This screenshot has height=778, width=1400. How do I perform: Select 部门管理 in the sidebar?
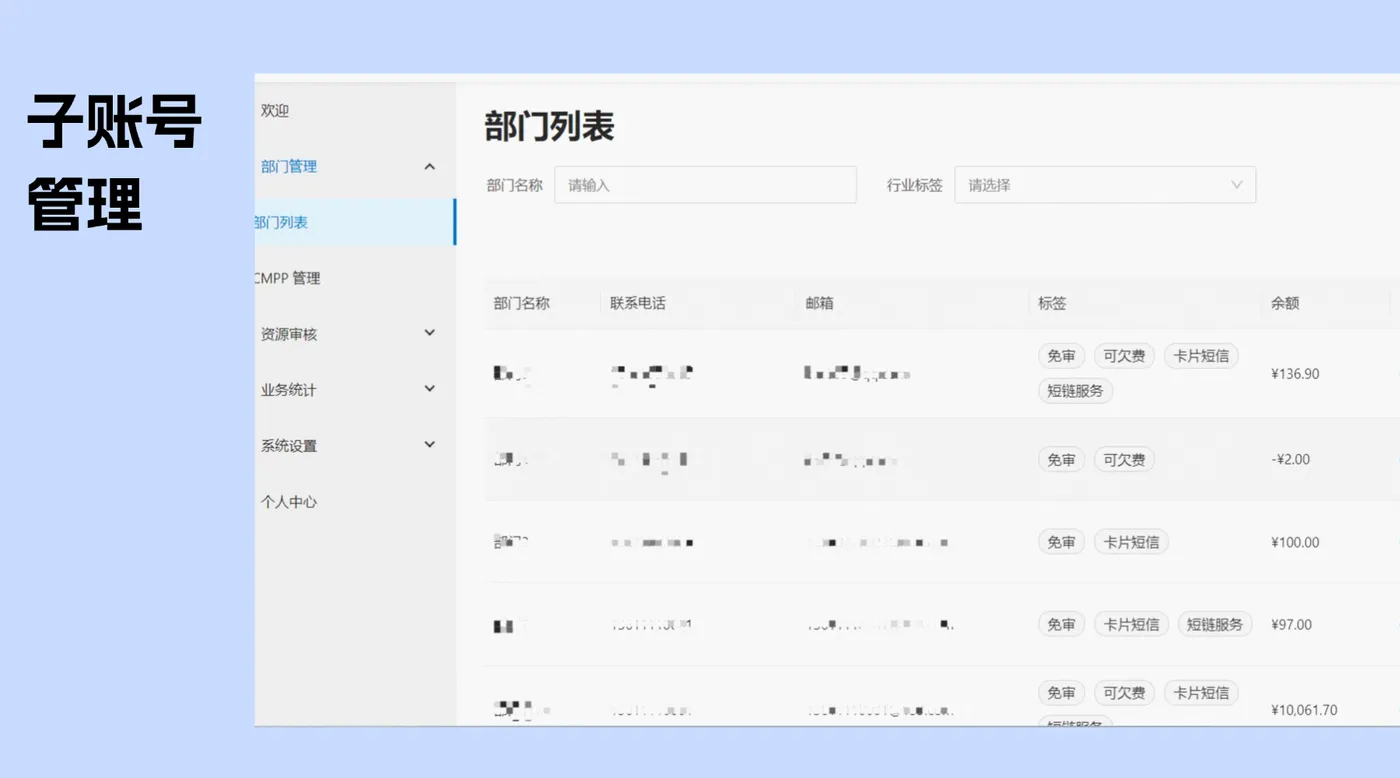[289, 167]
